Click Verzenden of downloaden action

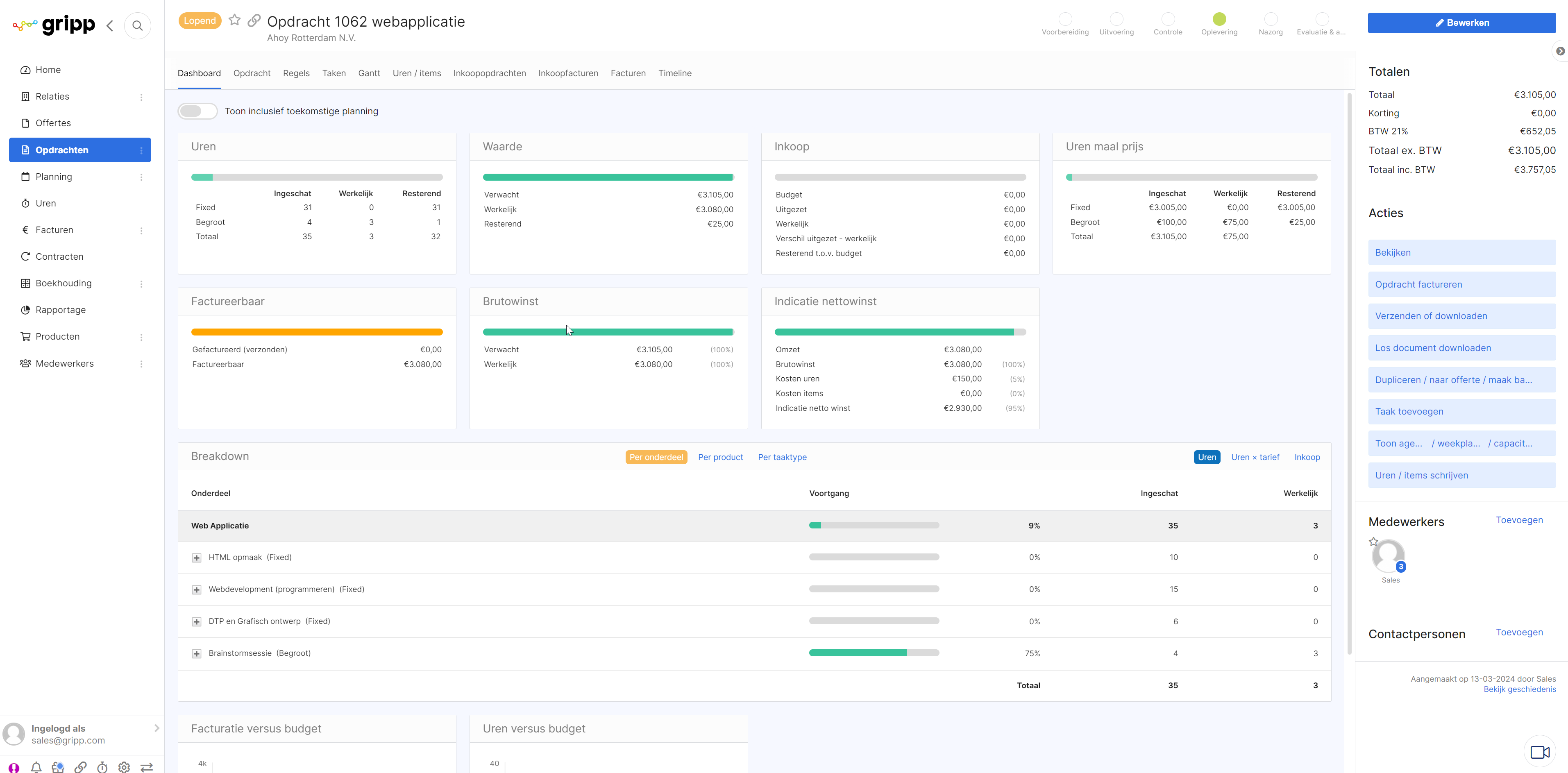click(1461, 316)
